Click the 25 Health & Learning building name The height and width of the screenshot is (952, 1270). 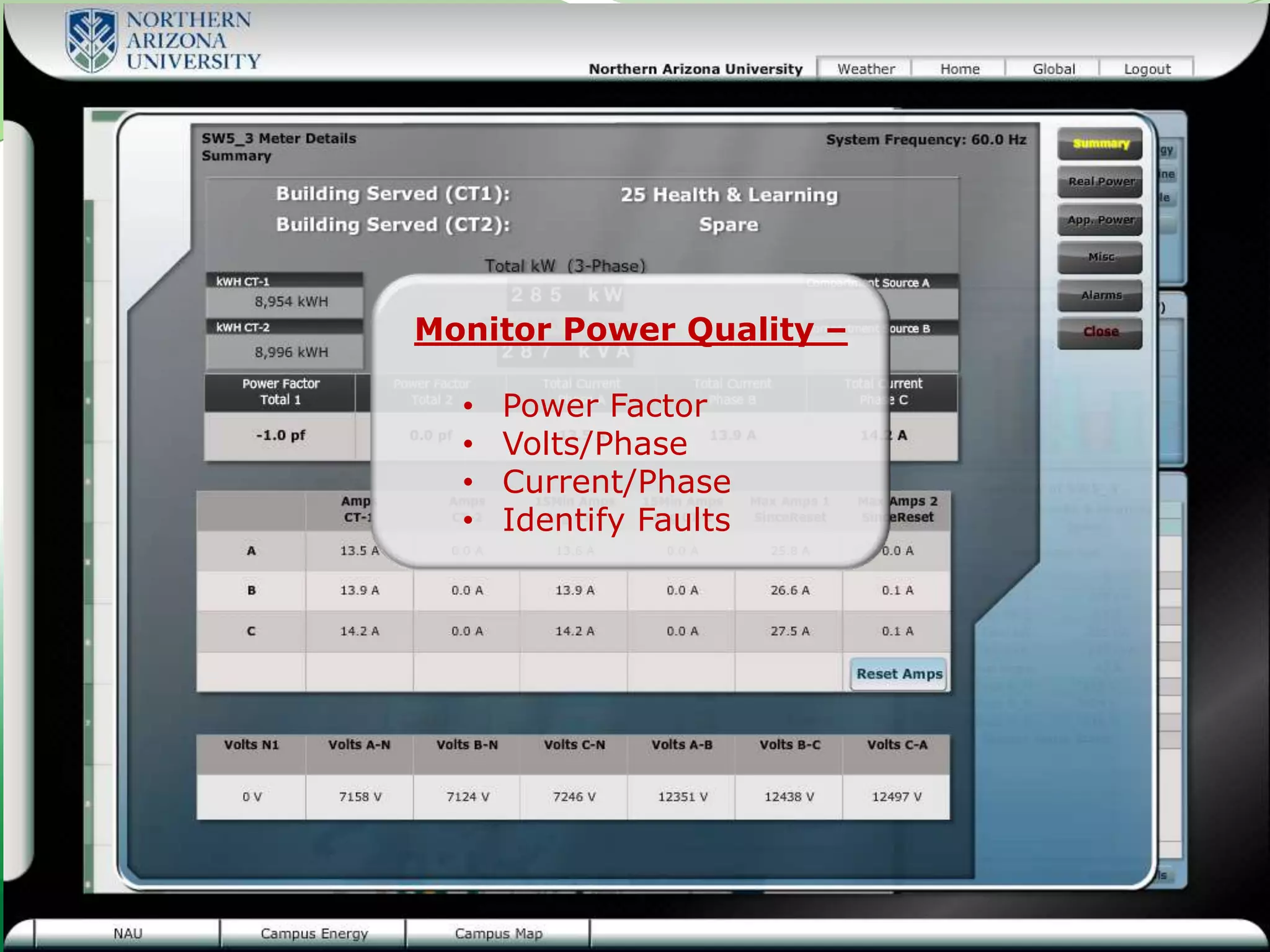pyautogui.click(x=729, y=195)
